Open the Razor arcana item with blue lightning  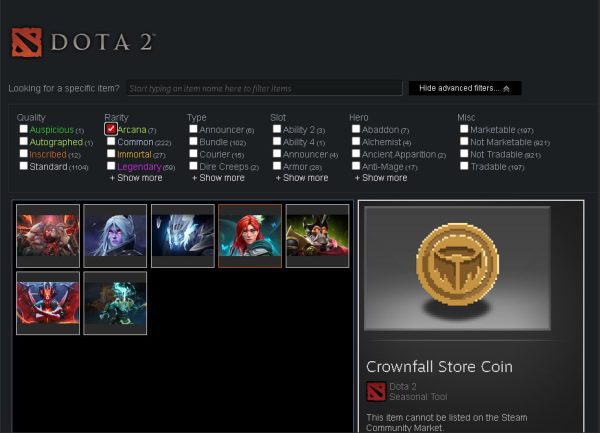tap(183, 236)
